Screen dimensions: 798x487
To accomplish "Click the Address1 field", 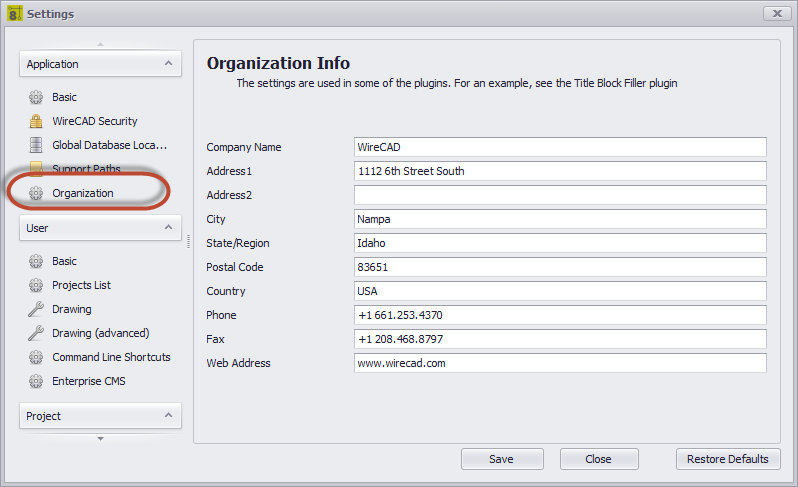I will [560, 171].
